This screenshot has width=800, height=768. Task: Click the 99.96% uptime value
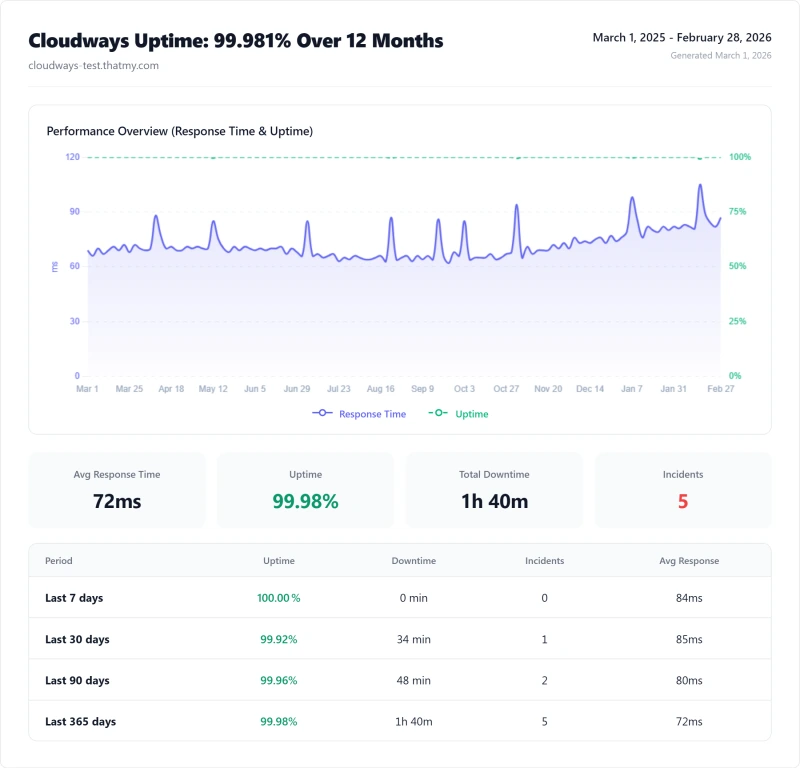pos(279,680)
